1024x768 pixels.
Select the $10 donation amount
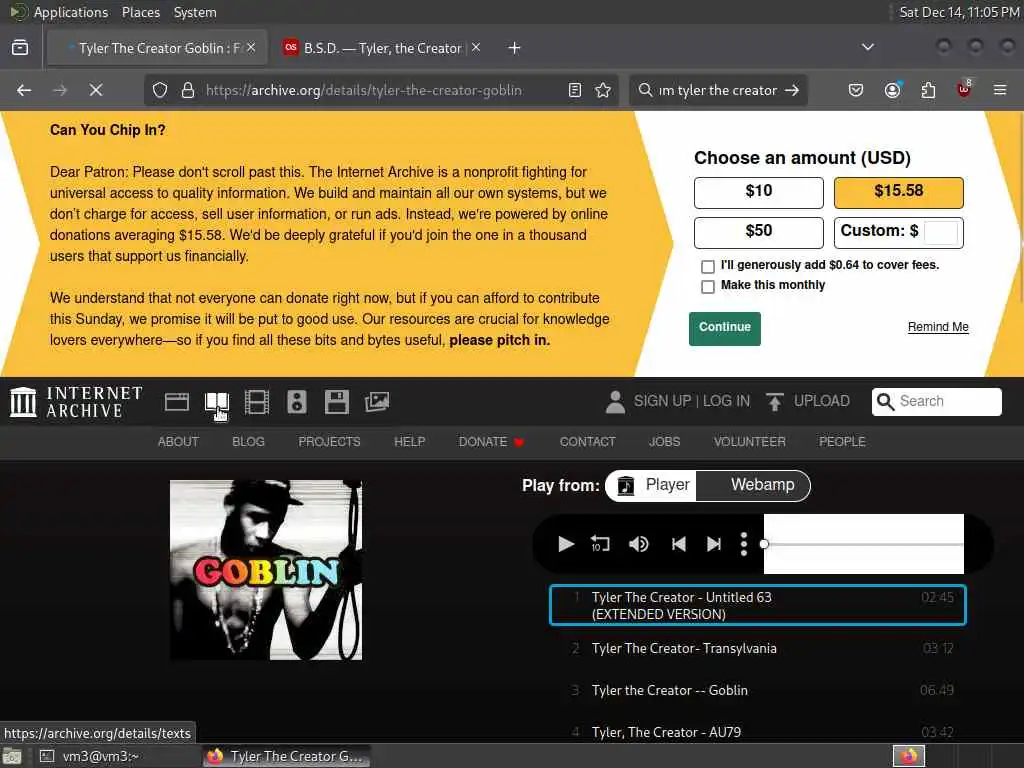click(759, 193)
